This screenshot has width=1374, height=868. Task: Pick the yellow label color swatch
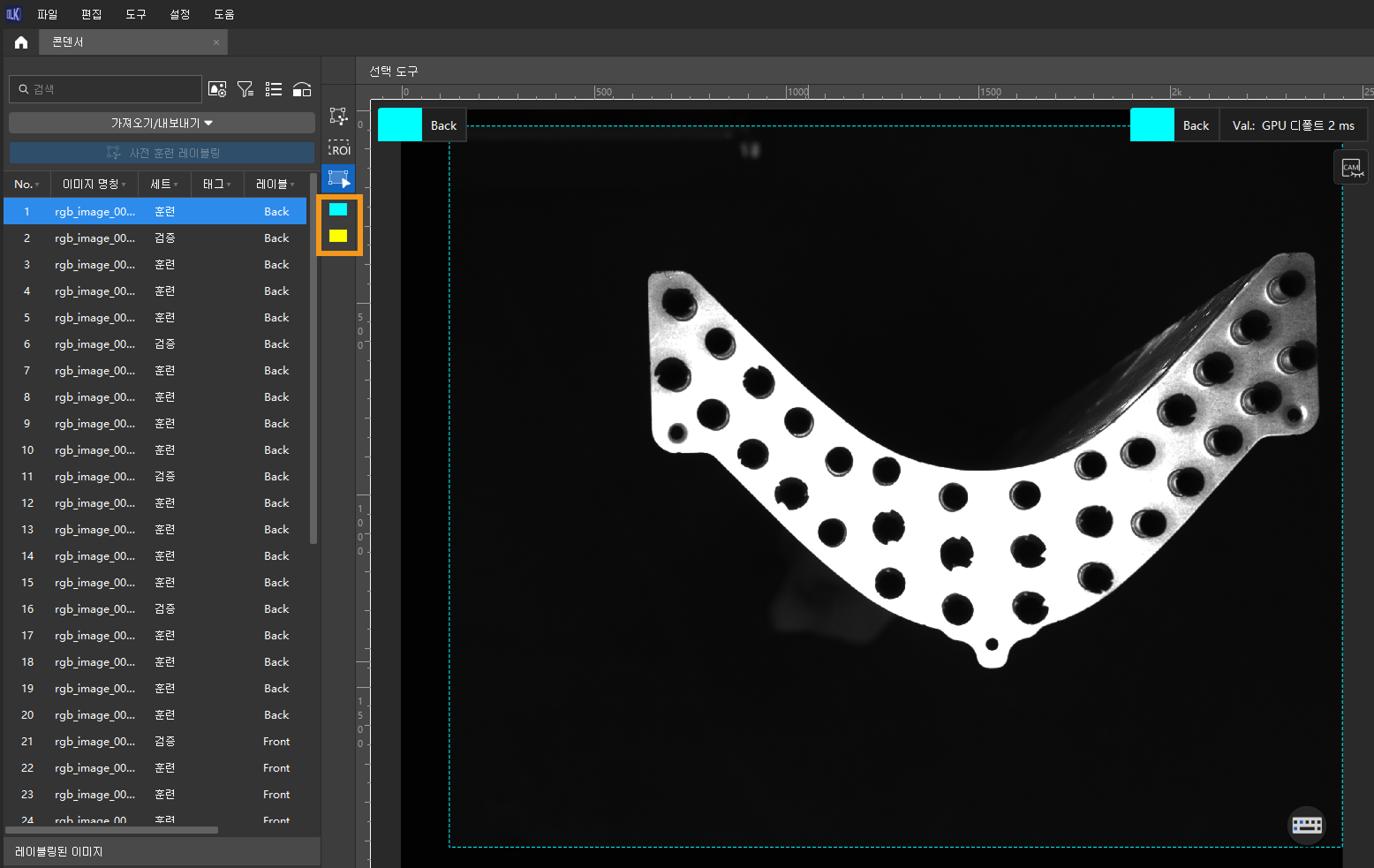point(338,236)
